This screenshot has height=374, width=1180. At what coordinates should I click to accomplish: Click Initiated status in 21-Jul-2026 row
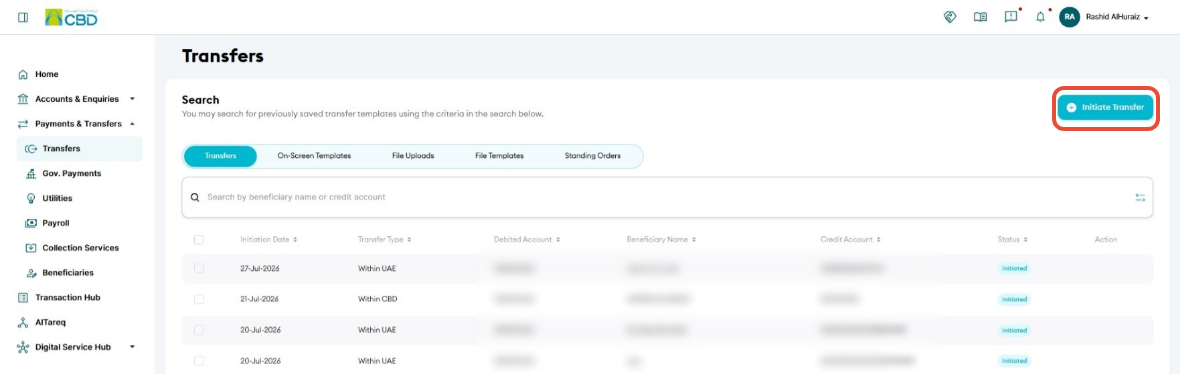coord(1014,299)
